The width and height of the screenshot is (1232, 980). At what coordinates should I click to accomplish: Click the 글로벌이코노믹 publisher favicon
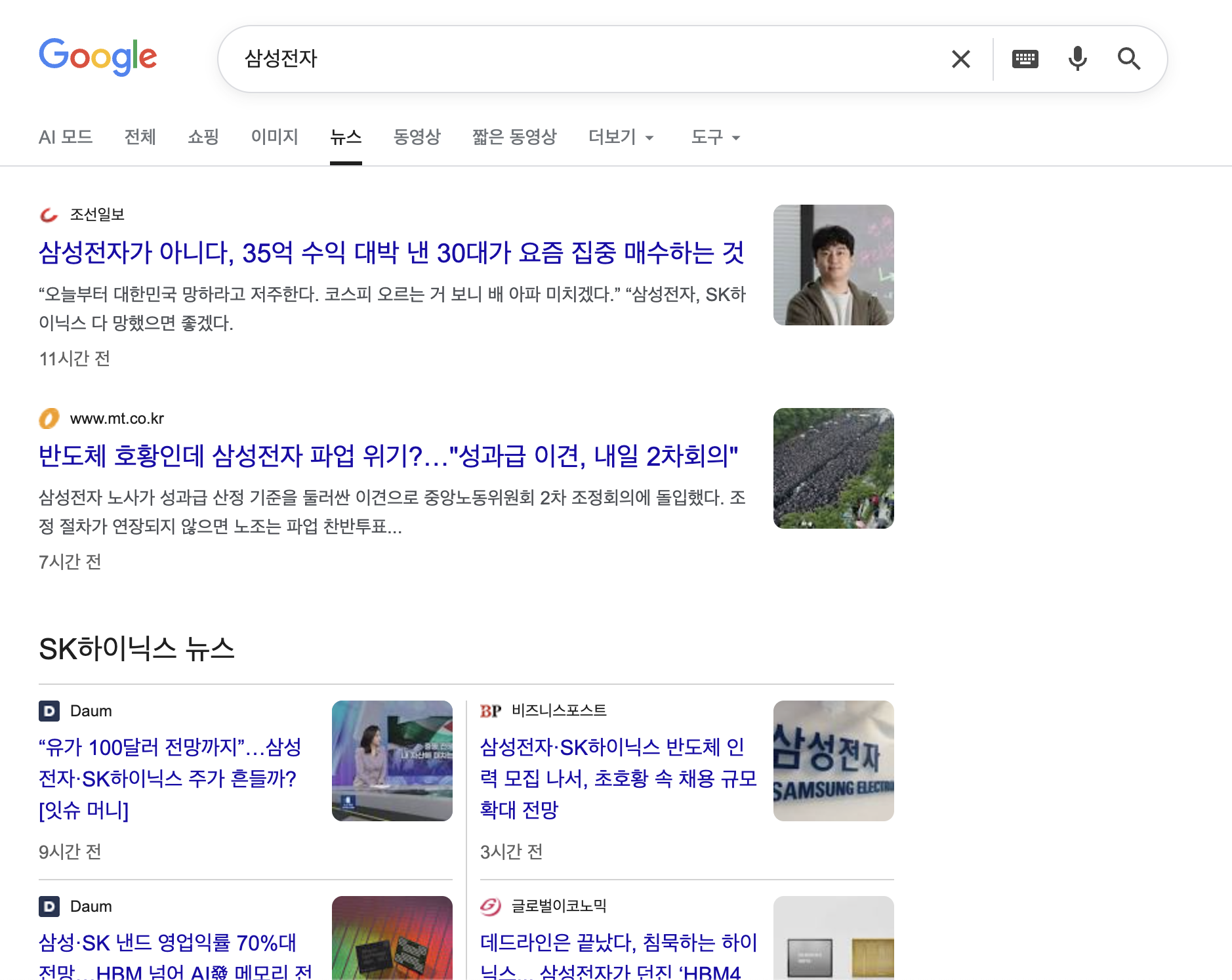(x=491, y=907)
